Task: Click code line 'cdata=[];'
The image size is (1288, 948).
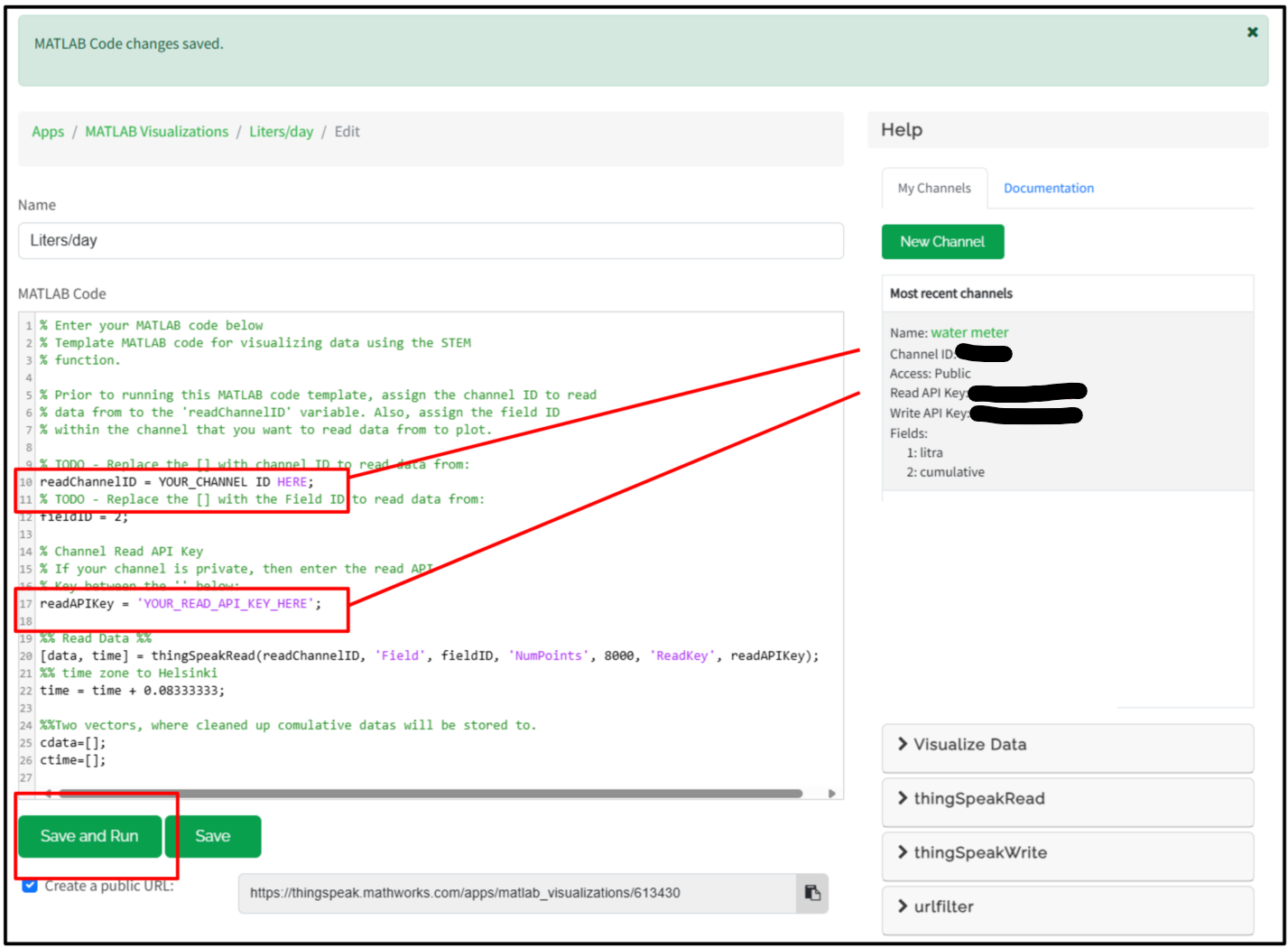Action: click(73, 743)
